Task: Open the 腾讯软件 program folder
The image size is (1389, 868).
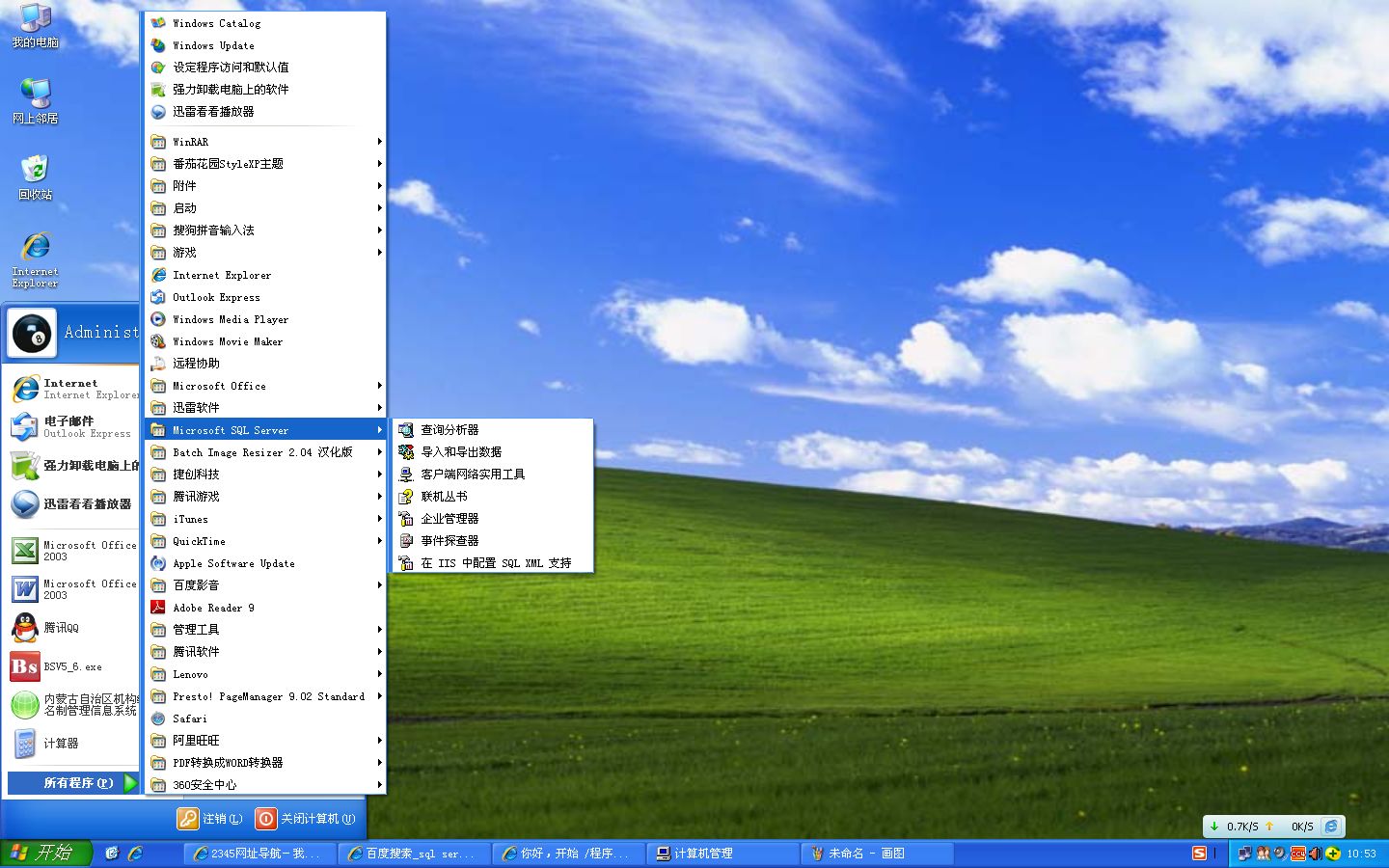Action: pos(265,652)
